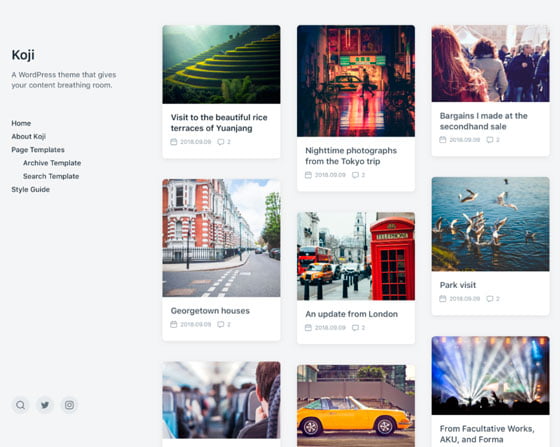Open About Koji menu item
Viewport: 560px width, 447px height.
[29, 136]
